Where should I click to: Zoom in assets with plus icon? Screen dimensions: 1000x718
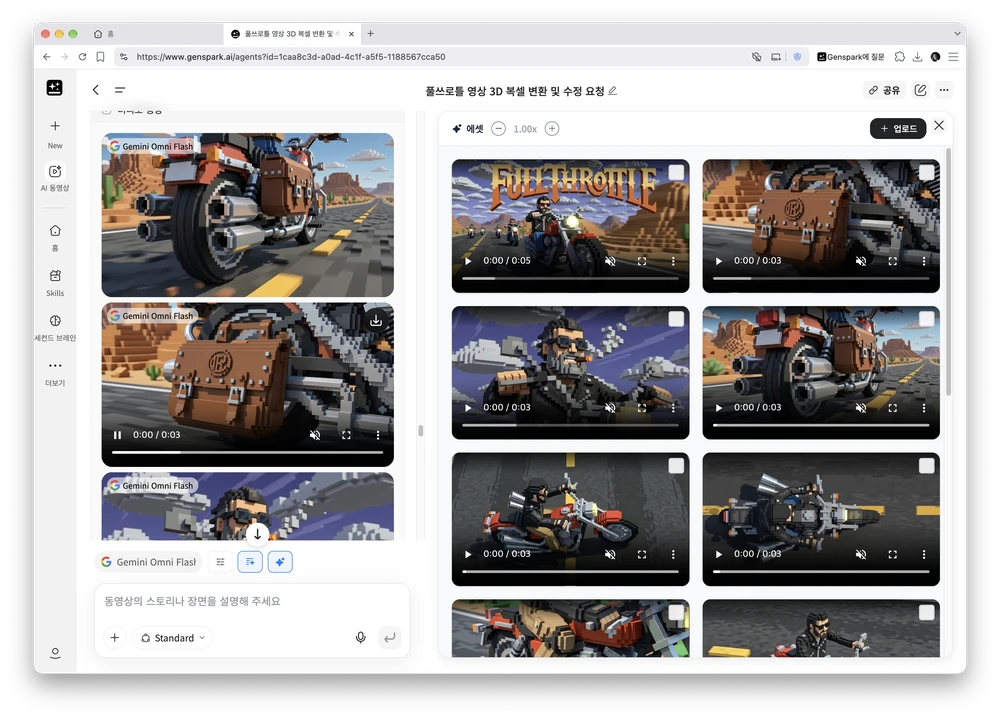point(552,129)
